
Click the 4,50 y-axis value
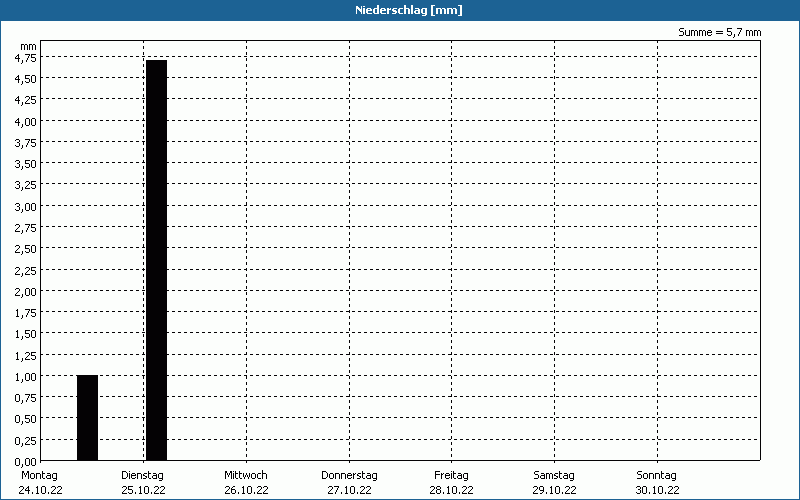pos(26,79)
